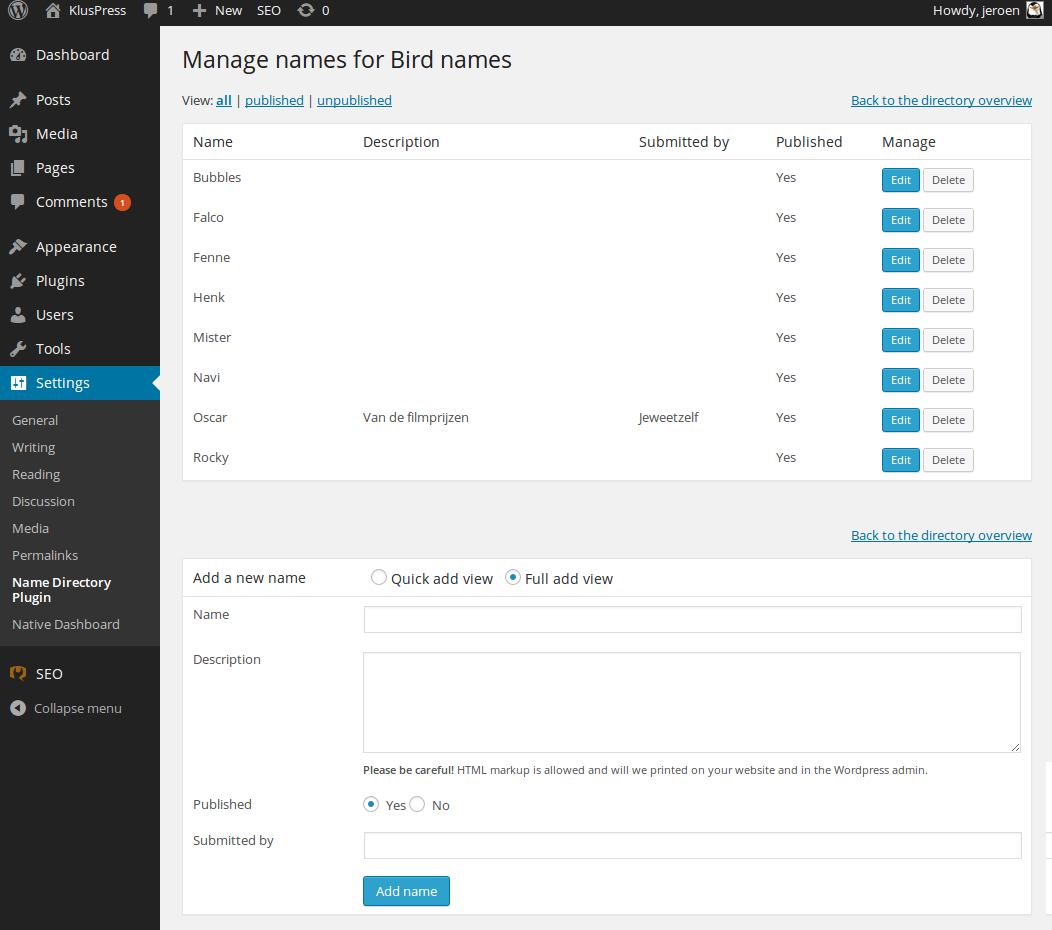
Task: Click the Tools wrench icon
Action: tap(18, 349)
